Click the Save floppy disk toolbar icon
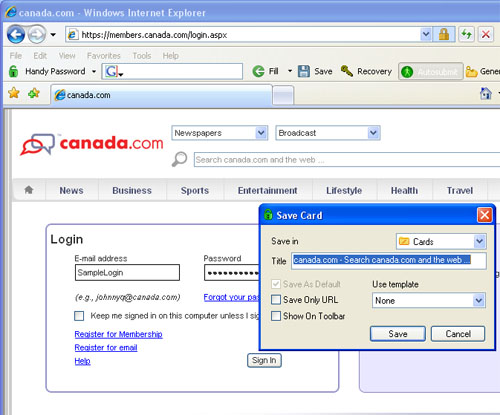This screenshot has height=415, width=500. click(304, 71)
